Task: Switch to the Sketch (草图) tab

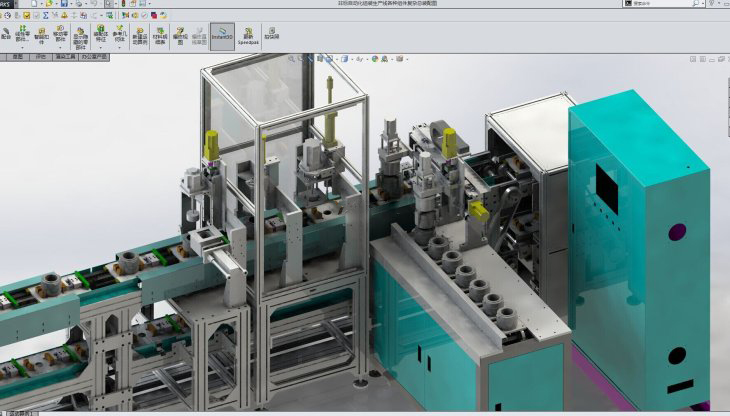Action: point(17,58)
